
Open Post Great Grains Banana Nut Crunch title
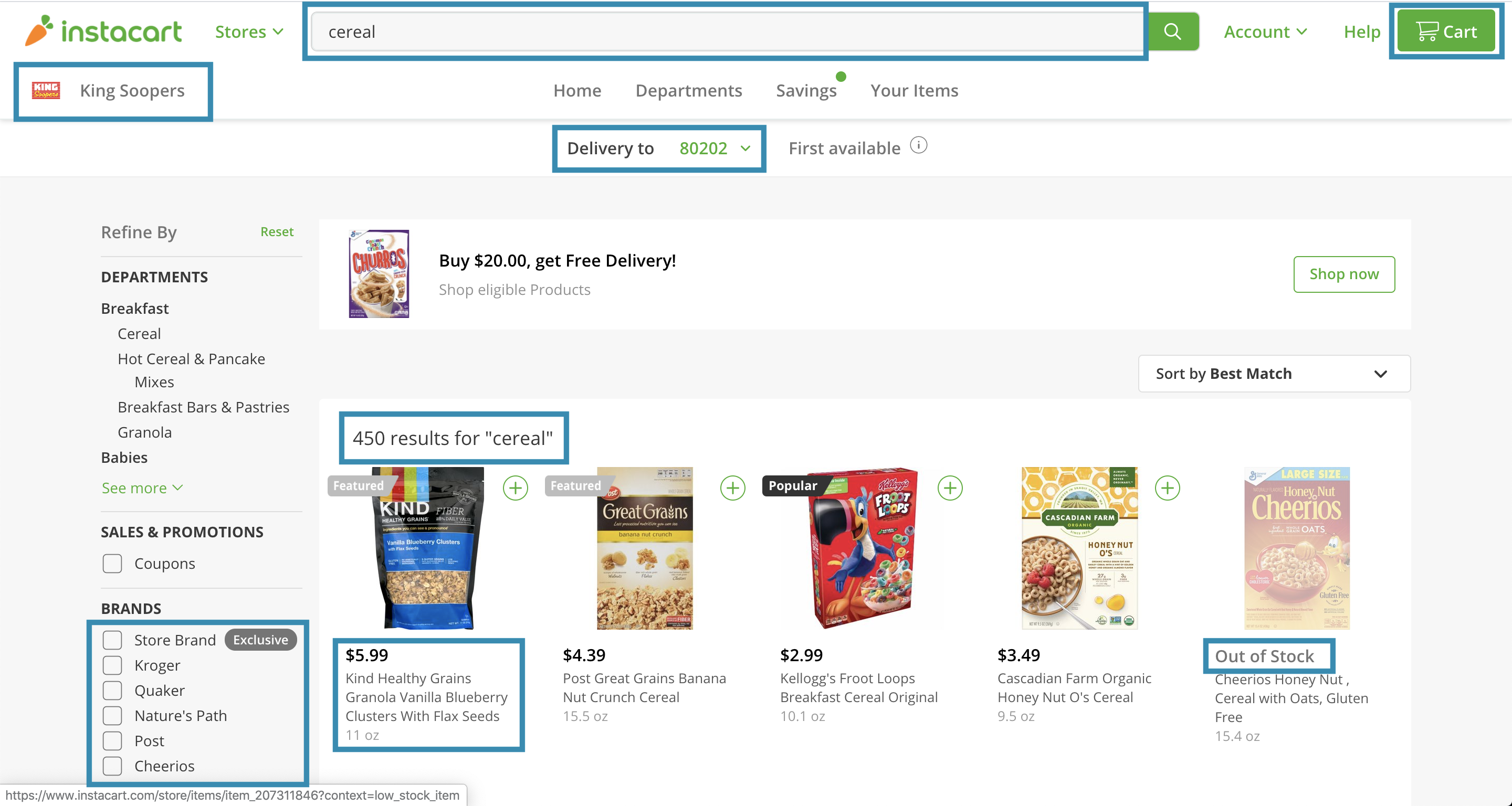coord(644,687)
